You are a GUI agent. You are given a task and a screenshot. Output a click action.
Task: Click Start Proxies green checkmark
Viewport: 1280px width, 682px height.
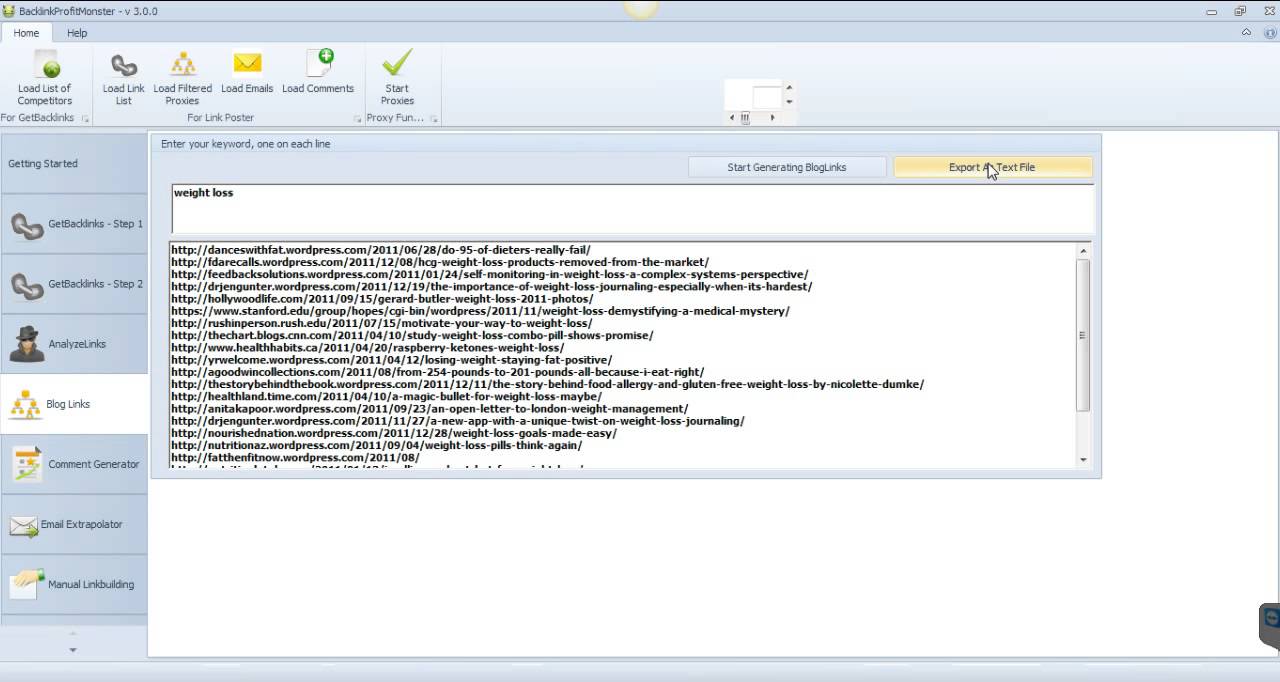point(397,62)
